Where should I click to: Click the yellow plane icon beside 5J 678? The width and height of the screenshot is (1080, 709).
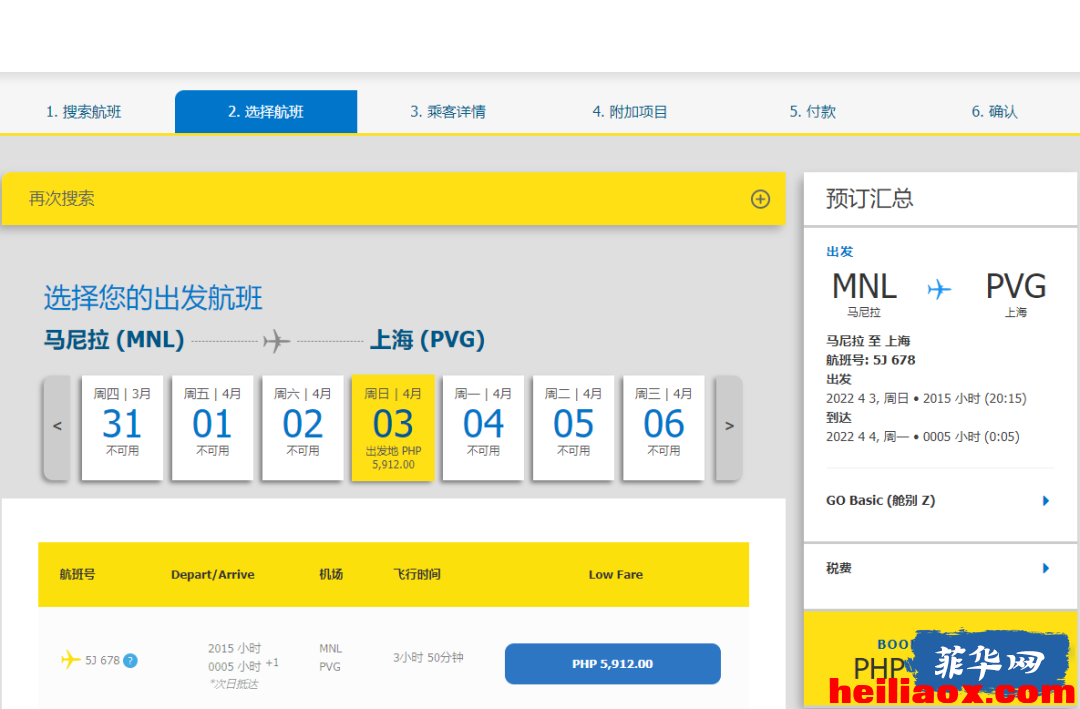(x=70, y=659)
